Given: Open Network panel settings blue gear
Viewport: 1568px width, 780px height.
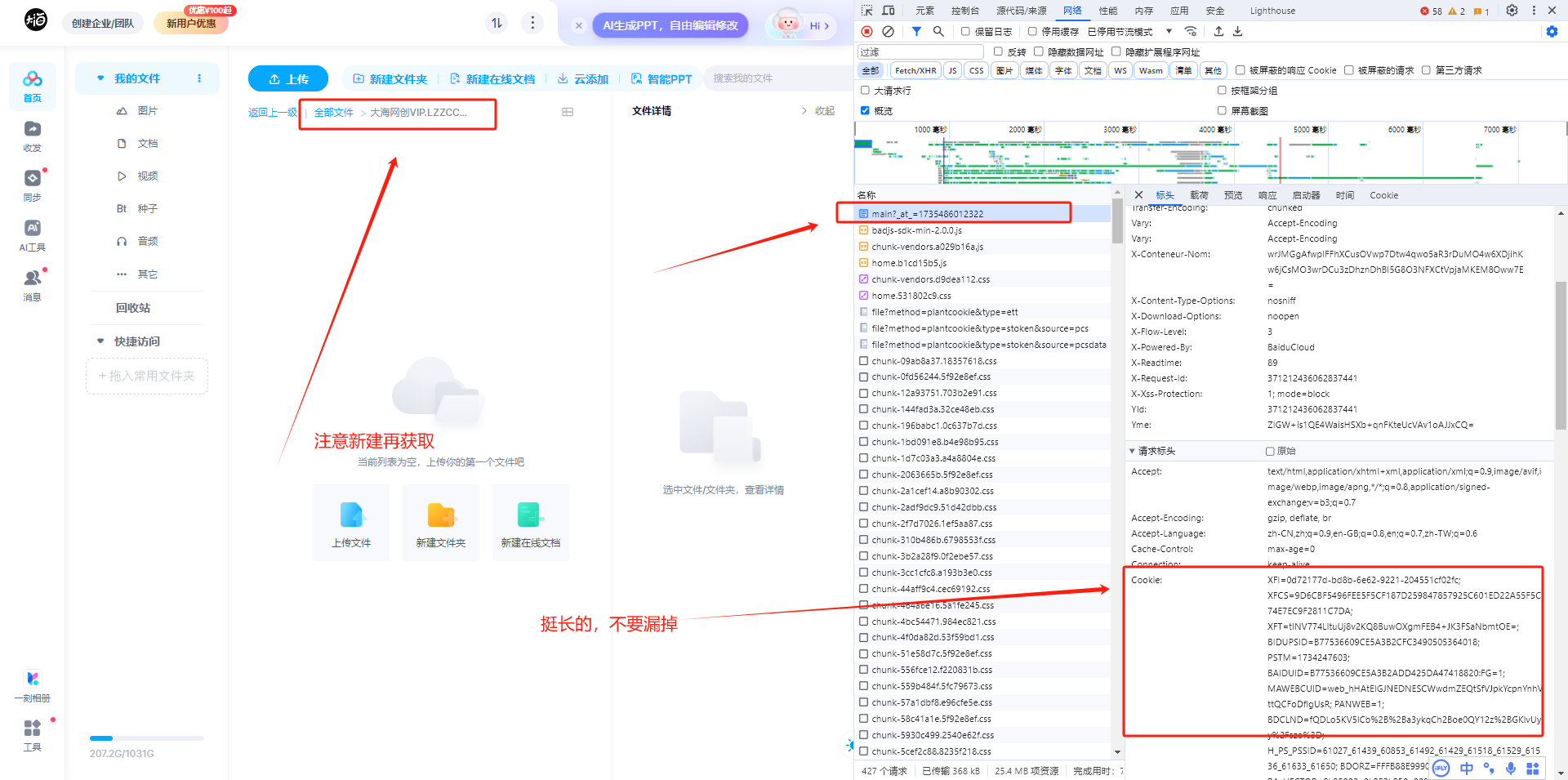Looking at the screenshot, I should tap(1552, 31).
